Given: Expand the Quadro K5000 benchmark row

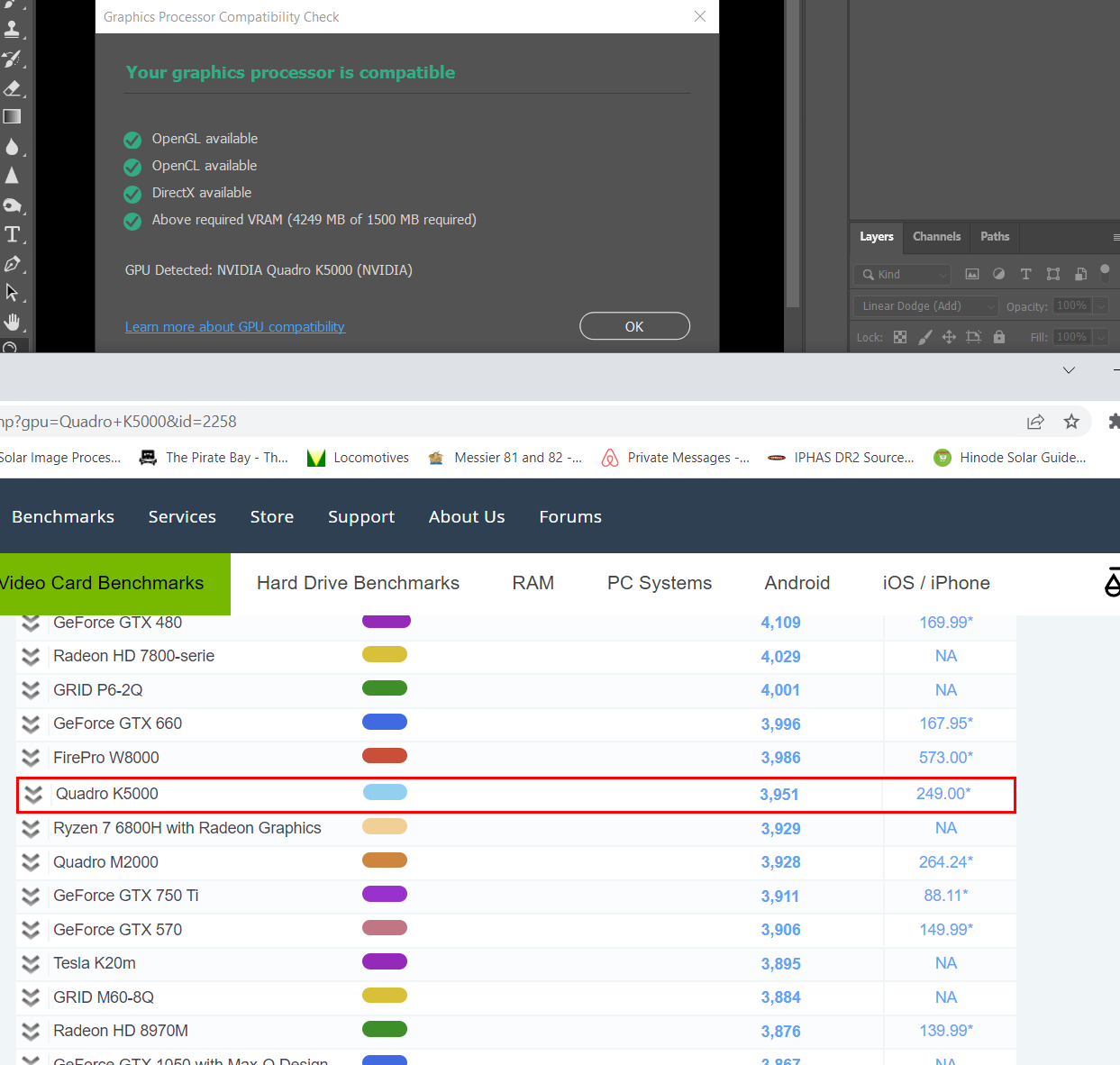Looking at the screenshot, I should (32, 794).
